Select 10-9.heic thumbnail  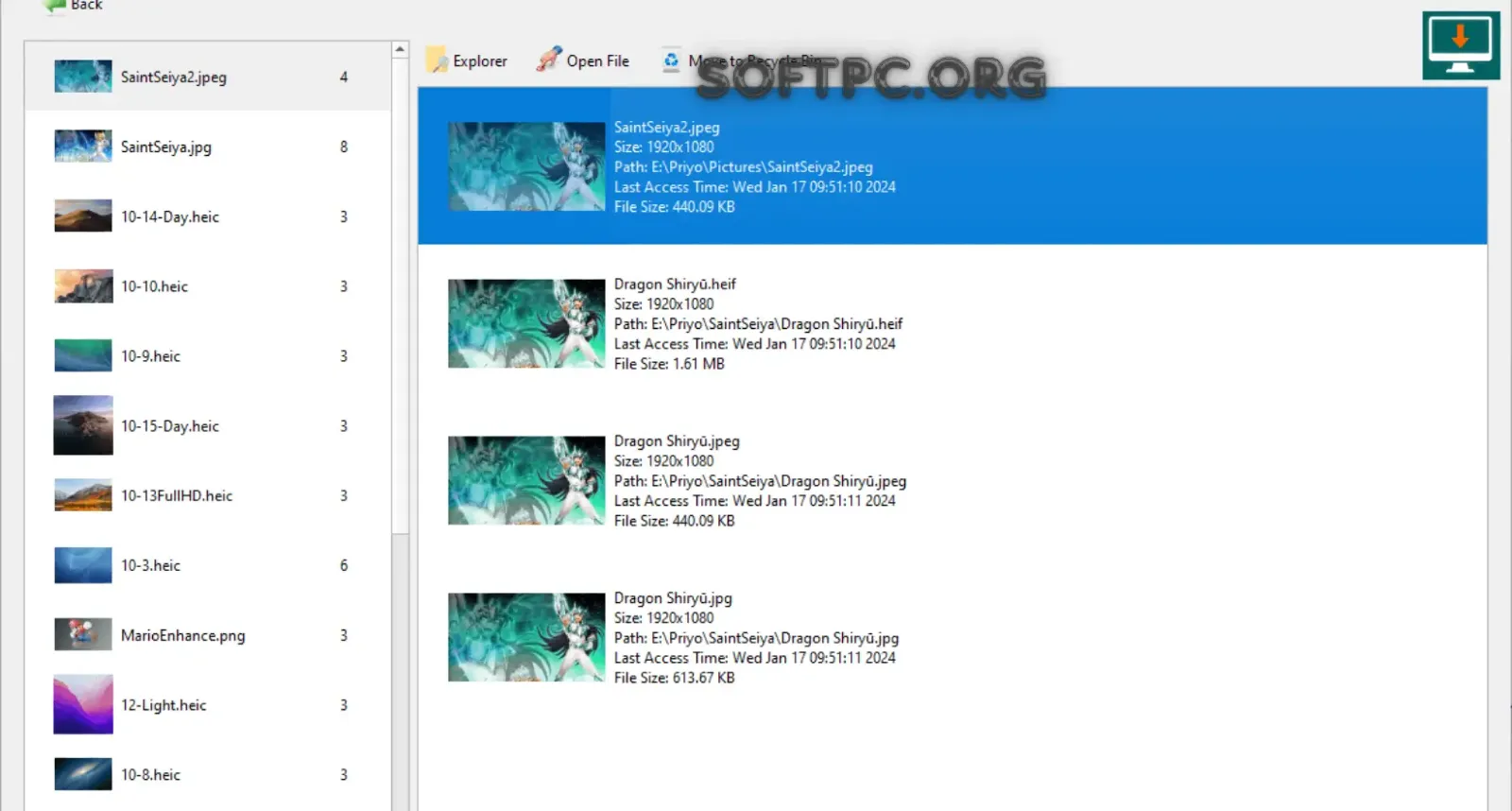(83, 356)
